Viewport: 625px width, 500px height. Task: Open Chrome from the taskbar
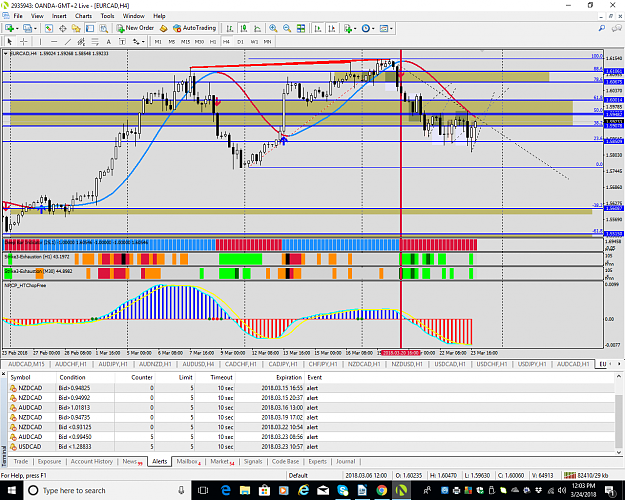tap(382, 490)
